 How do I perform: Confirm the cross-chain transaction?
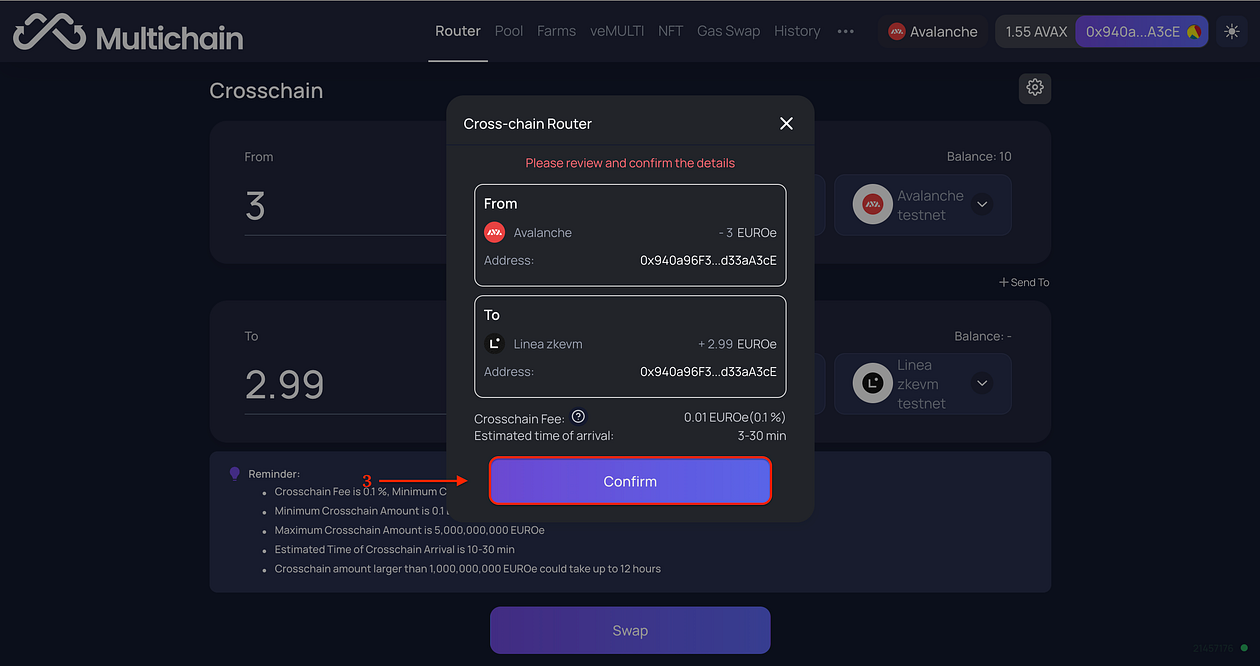(630, 481)
